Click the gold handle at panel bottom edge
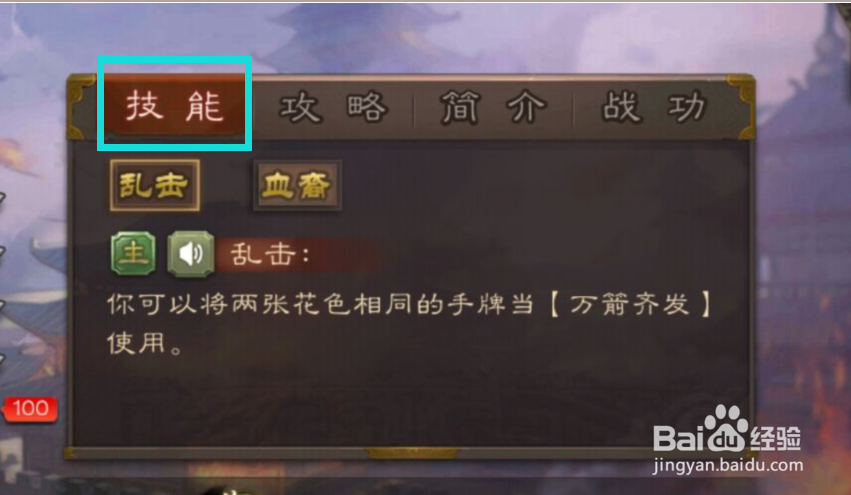 pyautogui.click(x=412, y=452)
